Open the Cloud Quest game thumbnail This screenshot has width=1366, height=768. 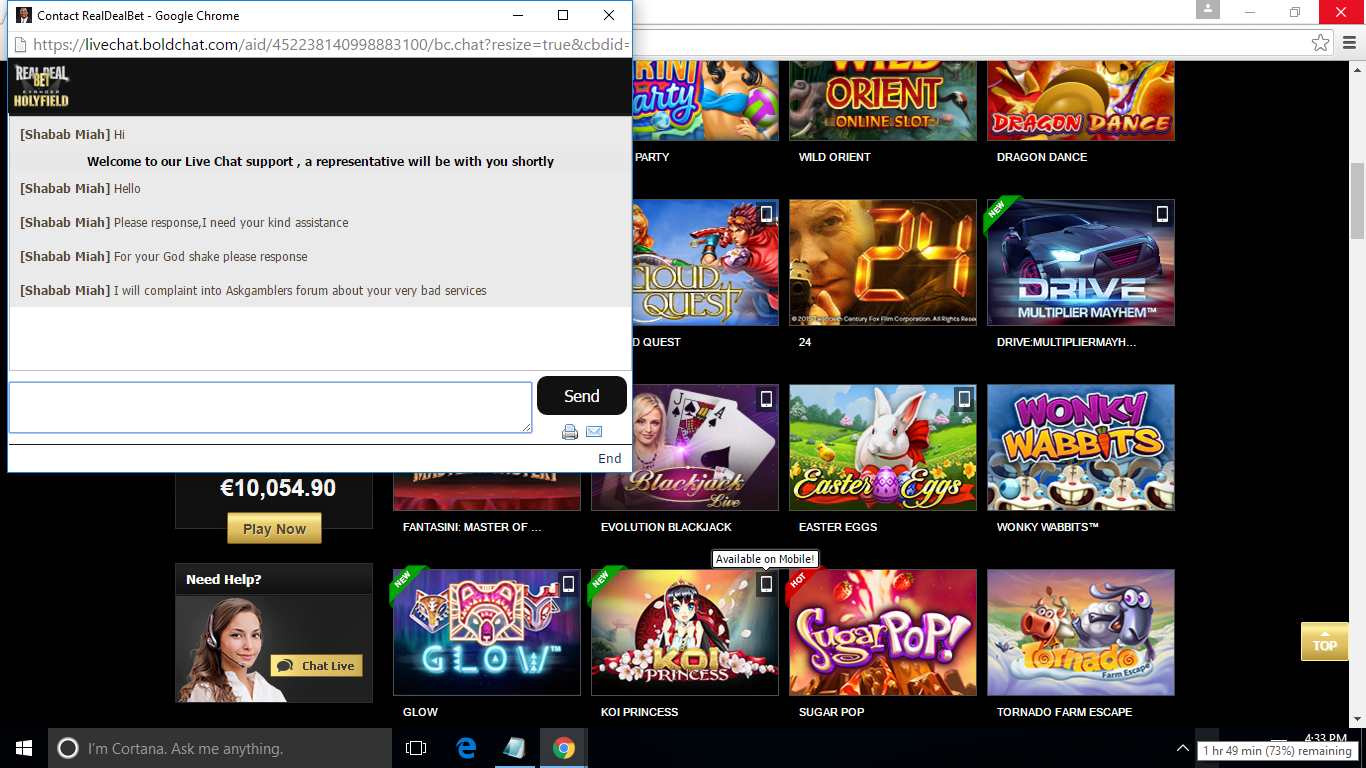coord(705,262)
